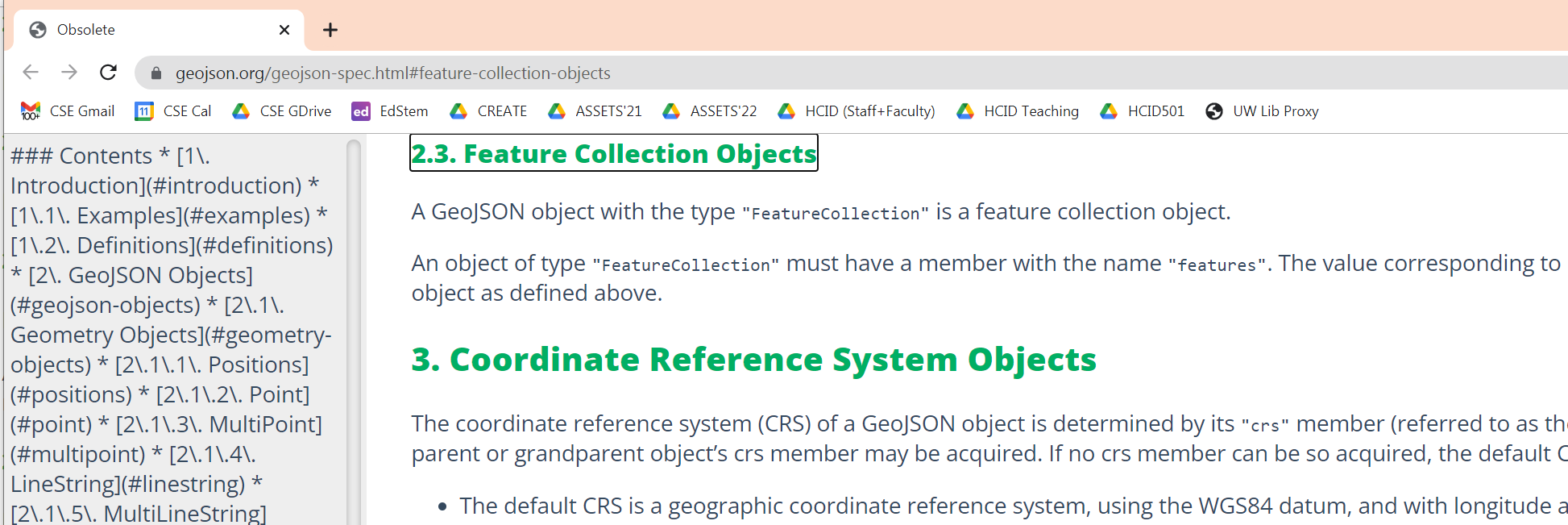This screenshot has width=1568, height=525.
Task: Click the browser forward arrow
Action: point(69,73)
